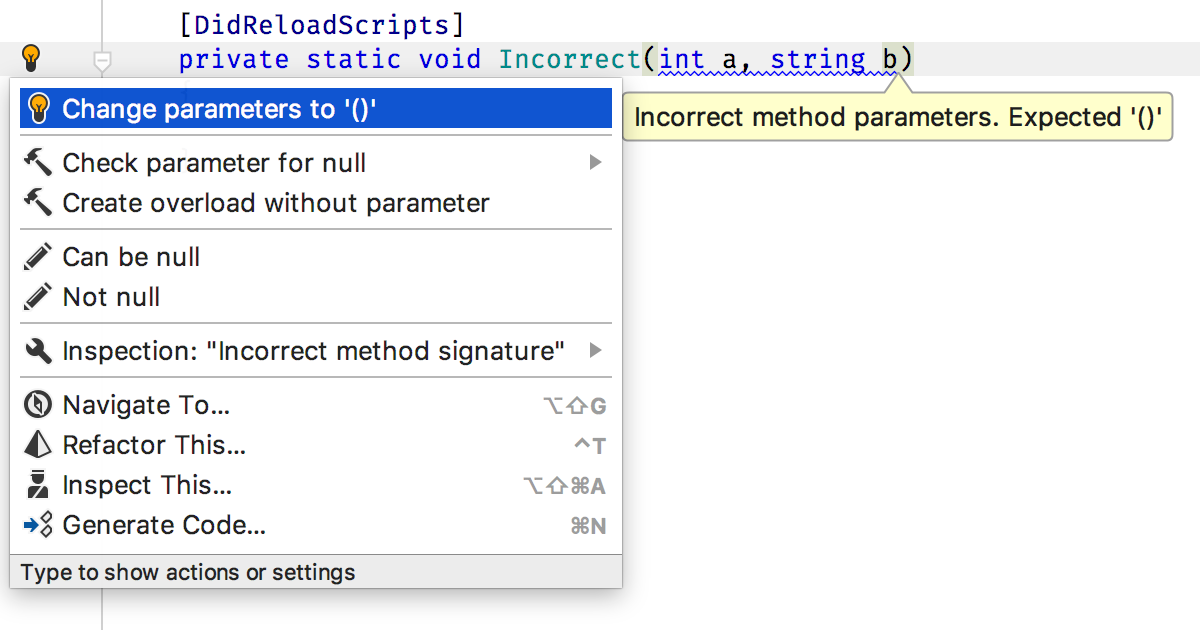This screenshot has width=1200, height=630.
Task: Expand Check parameter for null submenu arrow
Action: [x=596, y=163]
